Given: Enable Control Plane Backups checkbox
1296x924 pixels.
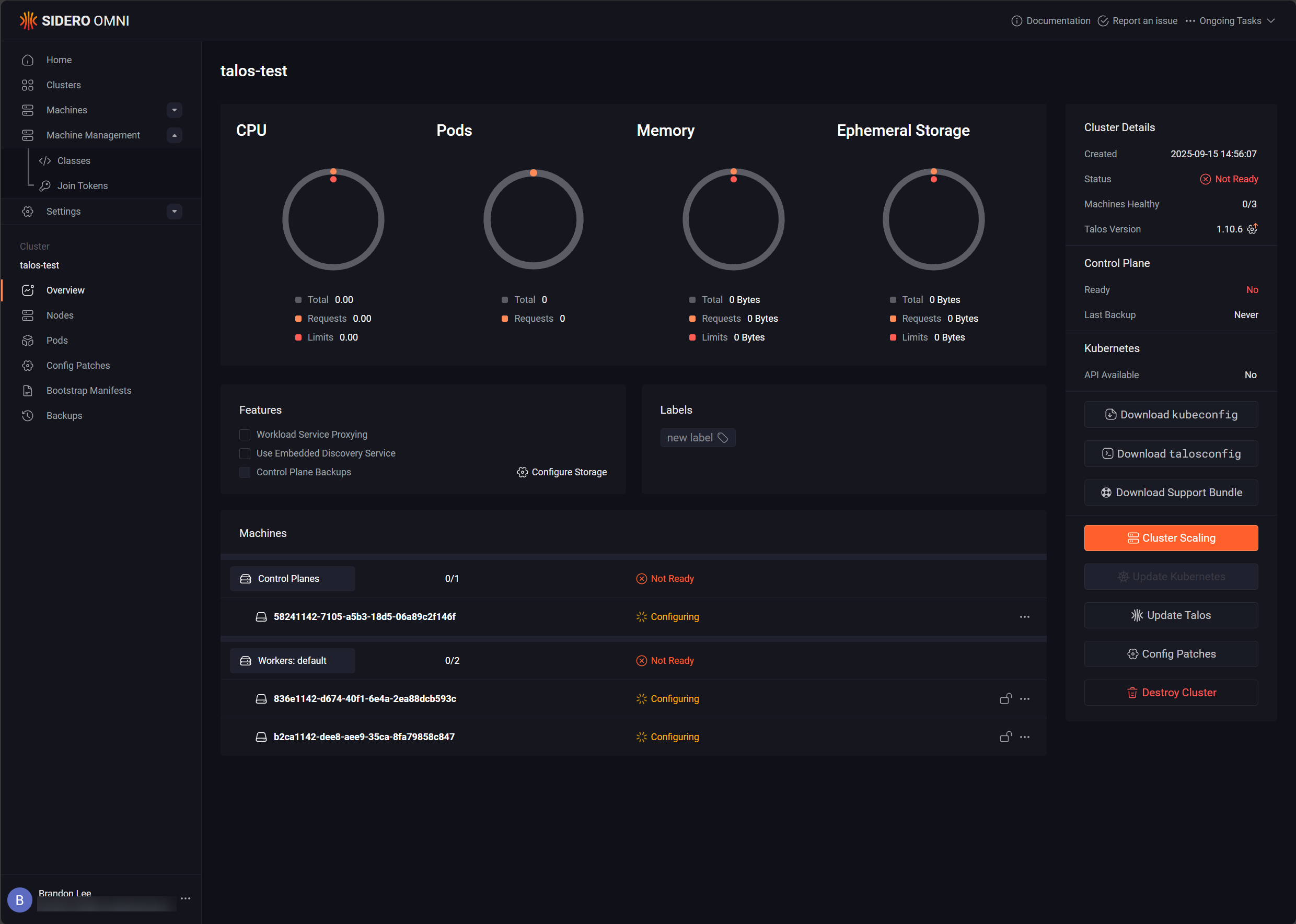Looking at the screenshot, I should click(245, 472).
